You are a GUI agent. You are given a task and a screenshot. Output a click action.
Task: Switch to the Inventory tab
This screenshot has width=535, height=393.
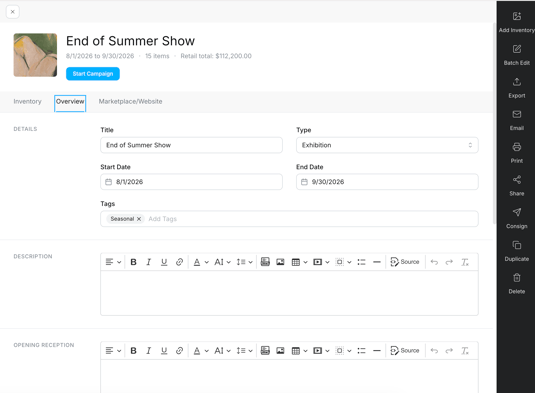tap(27, 102)
